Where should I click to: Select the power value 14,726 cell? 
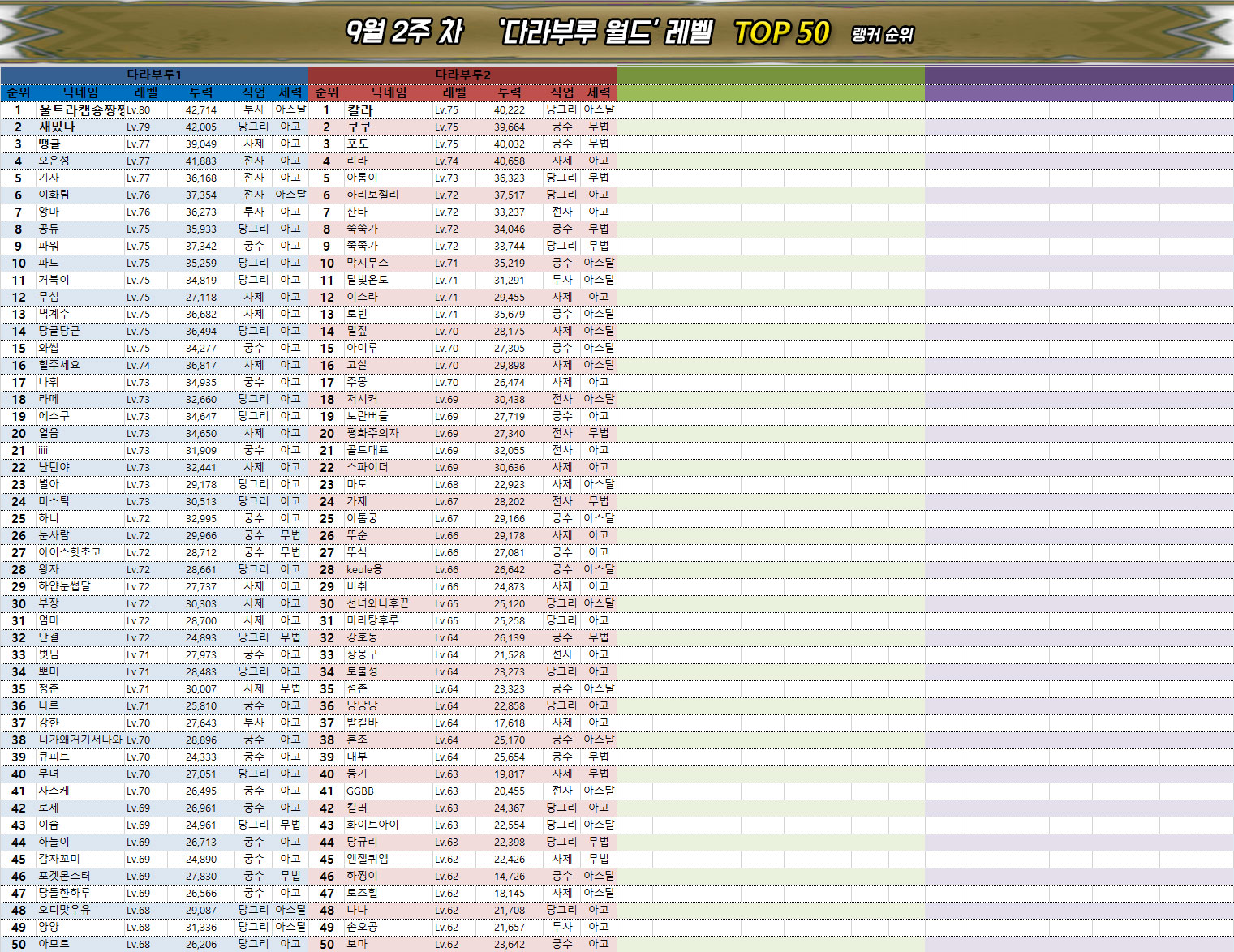click(x=510, y=876)
